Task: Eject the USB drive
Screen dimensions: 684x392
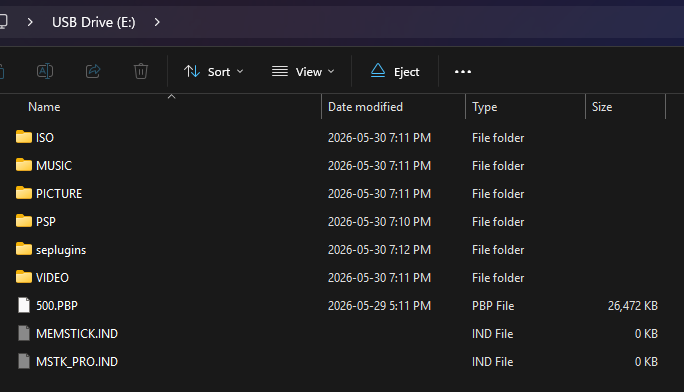Action: 395,72
